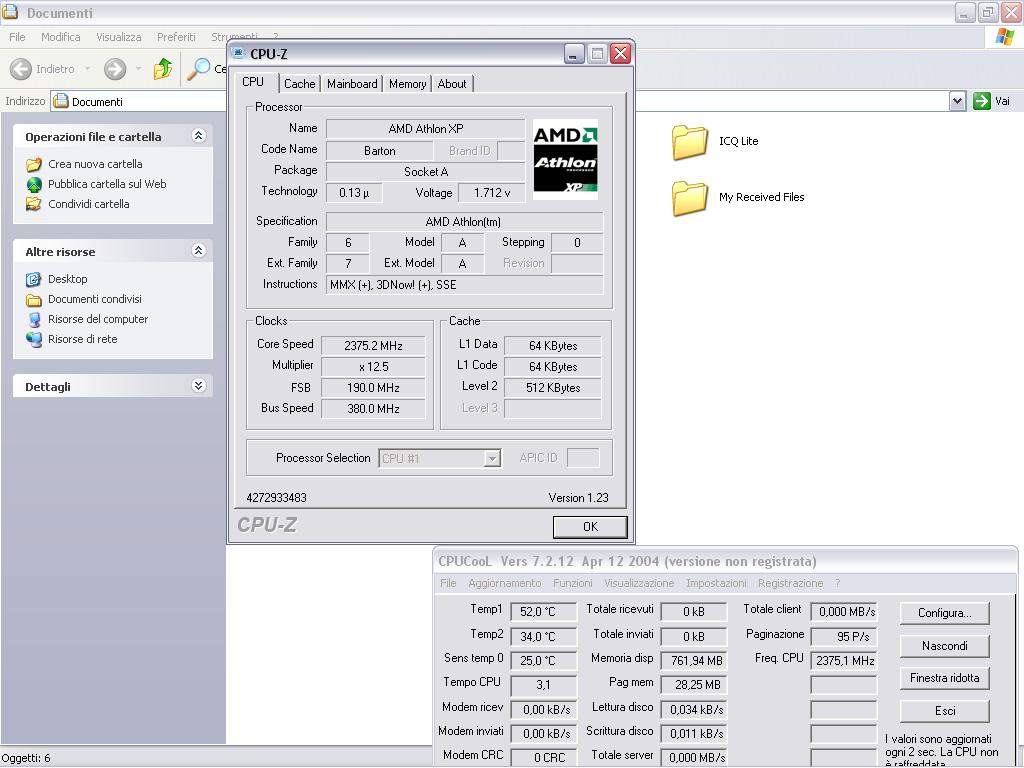Click the Windows flag logo in Explorer
The width and height of the screenshot is (1024, 768).
[1004, 37]
